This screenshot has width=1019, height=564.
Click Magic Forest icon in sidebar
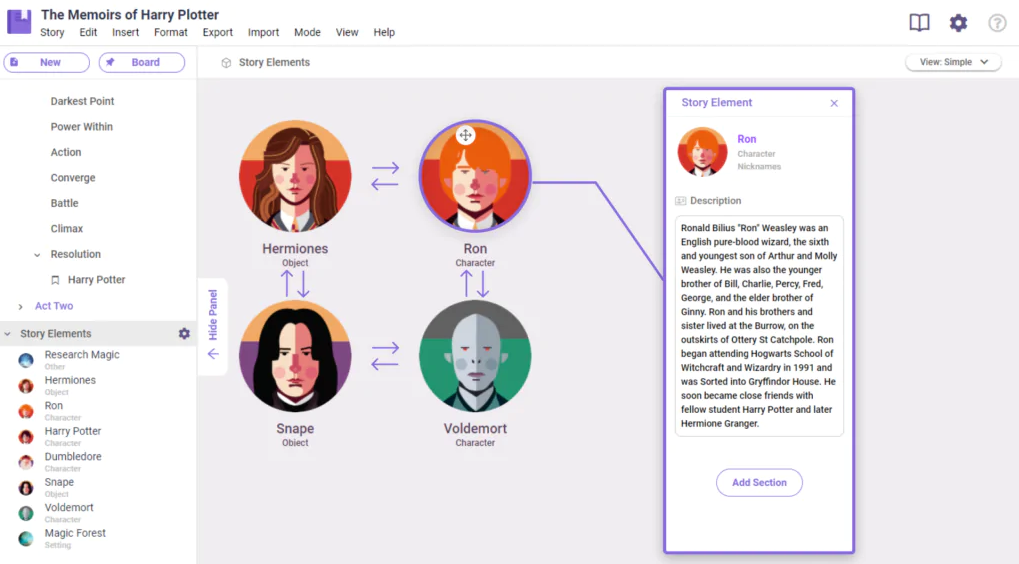click(x=26, y=539)
